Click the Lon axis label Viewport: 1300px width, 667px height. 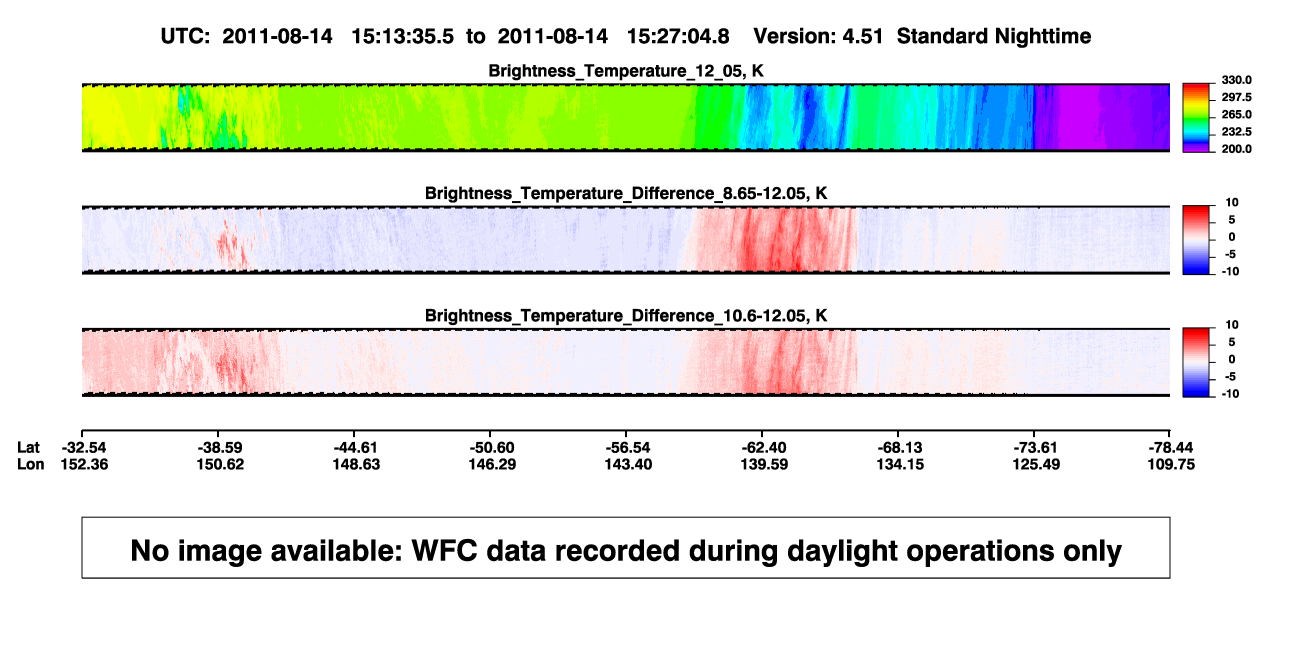31,464
